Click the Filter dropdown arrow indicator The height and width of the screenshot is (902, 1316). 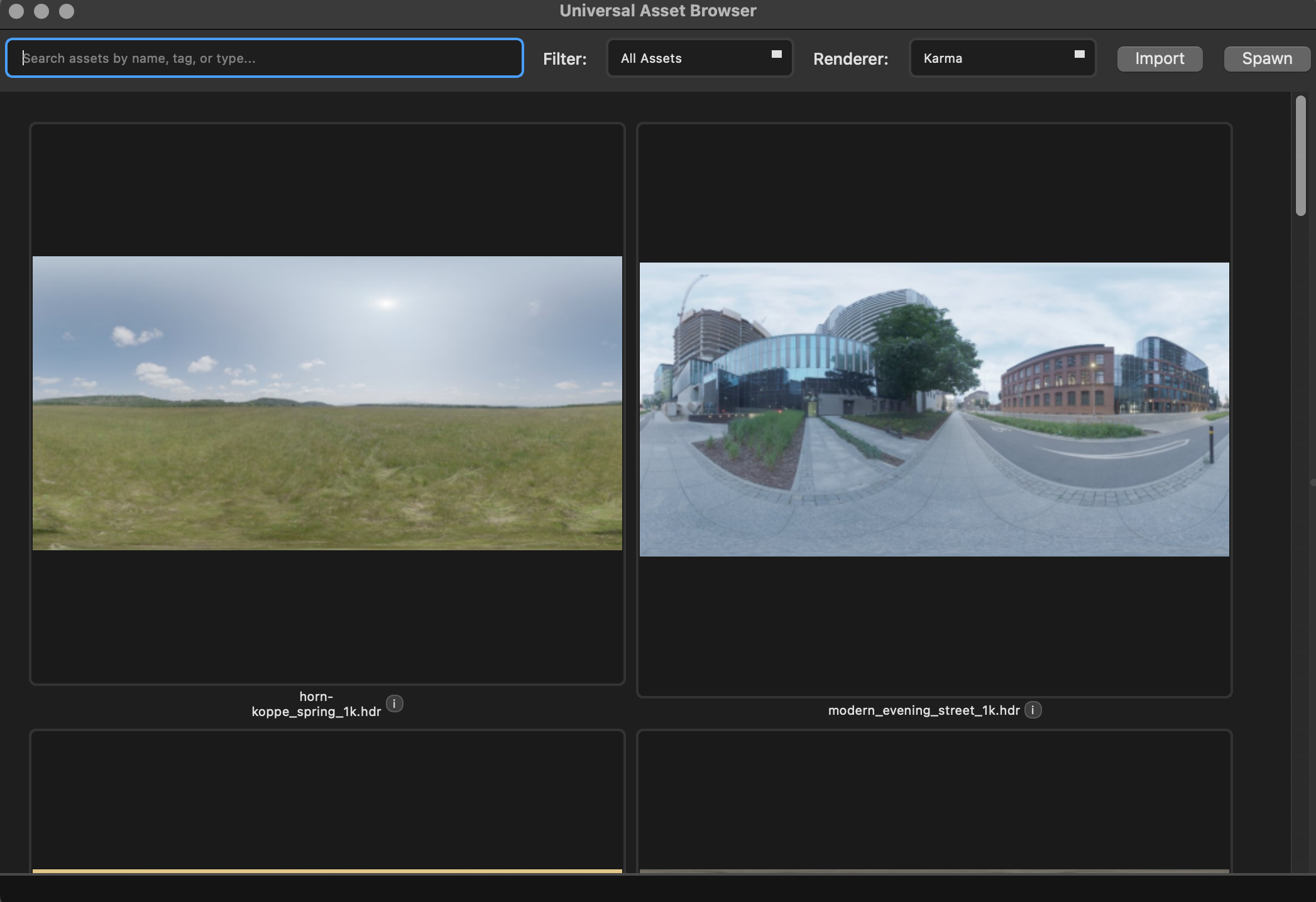(776, 55)
